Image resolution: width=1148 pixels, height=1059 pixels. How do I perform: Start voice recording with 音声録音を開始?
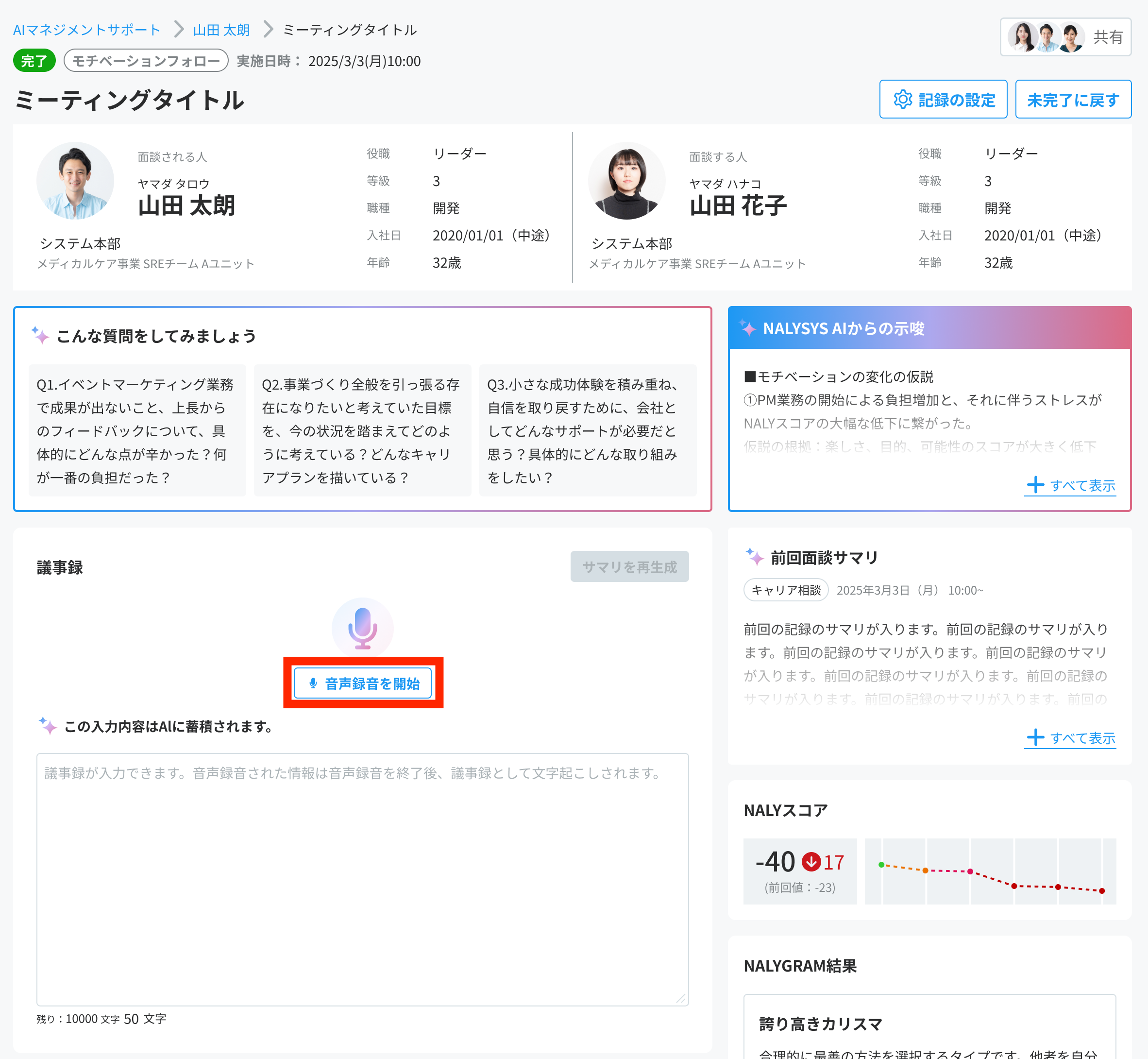click(363, 683)
